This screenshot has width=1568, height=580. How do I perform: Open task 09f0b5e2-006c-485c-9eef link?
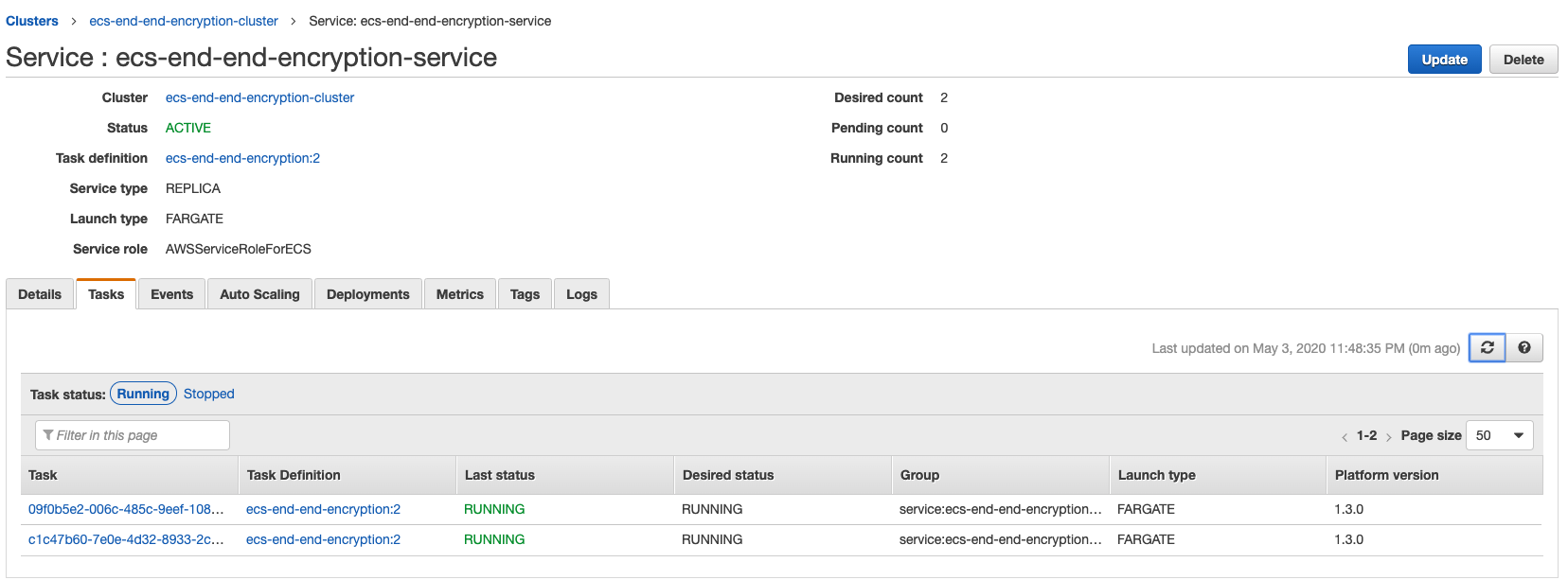[126, 509]
